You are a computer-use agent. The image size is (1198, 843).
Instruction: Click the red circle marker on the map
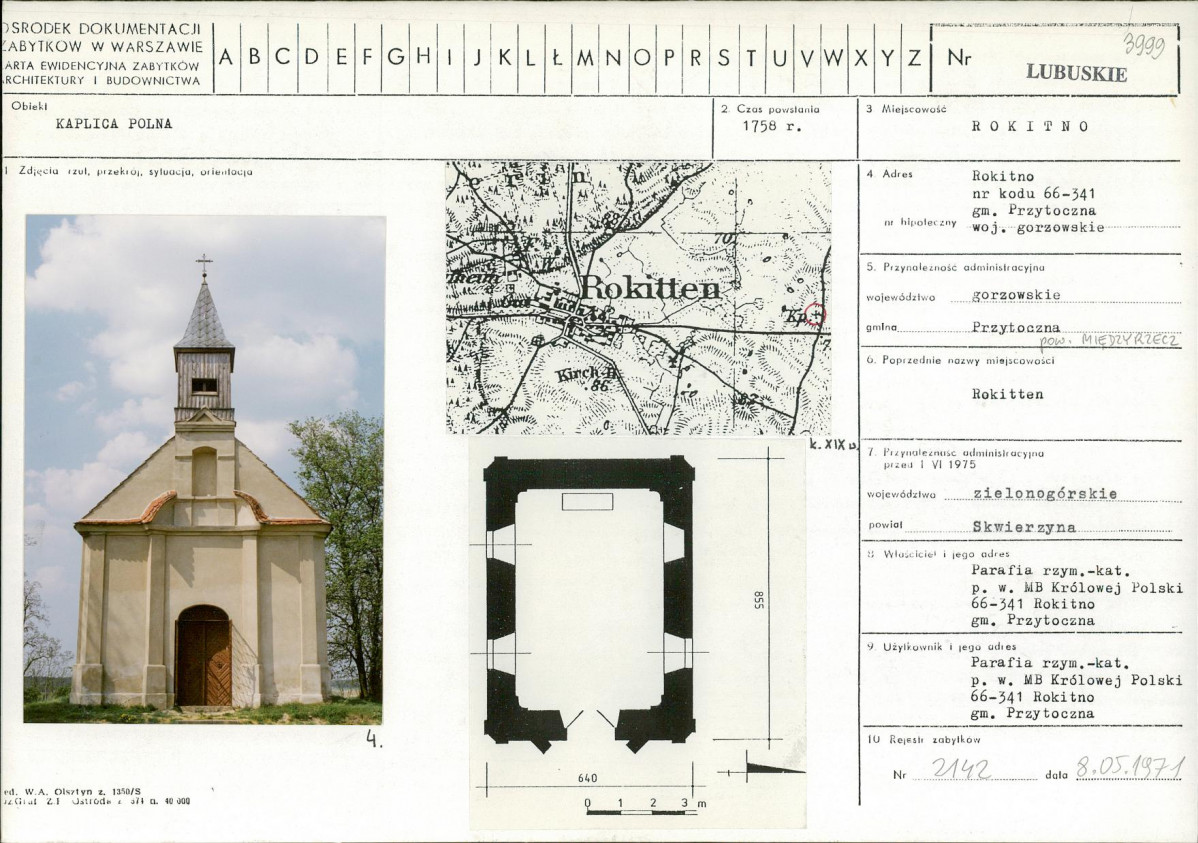point(816,315)
